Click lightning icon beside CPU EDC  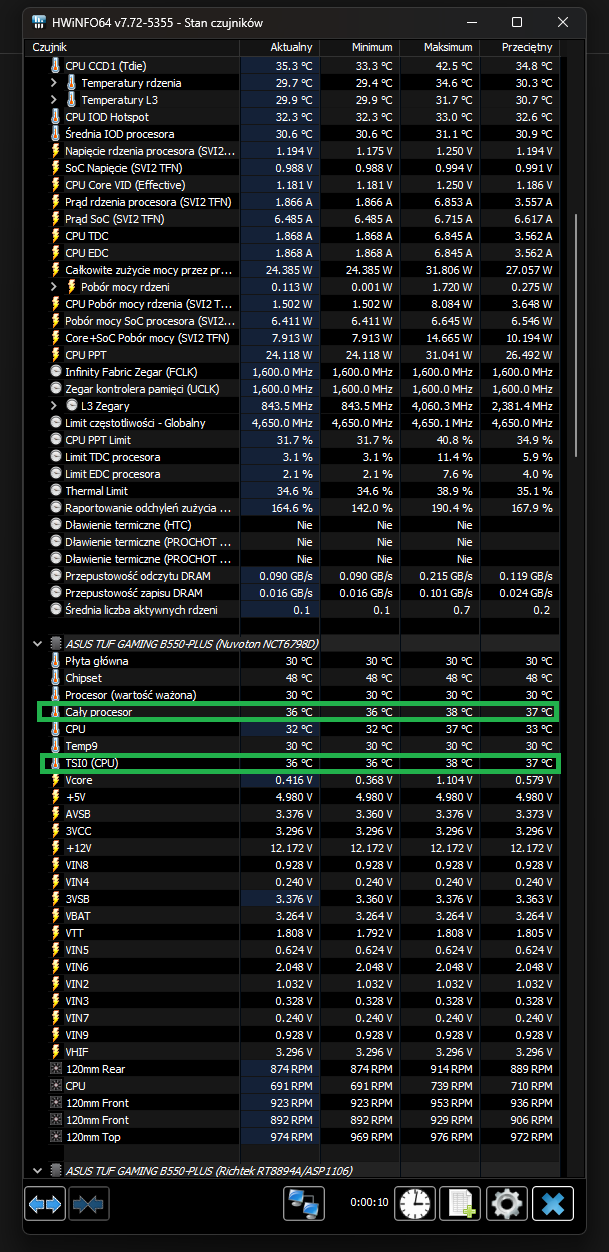click(x=56, y=253)
